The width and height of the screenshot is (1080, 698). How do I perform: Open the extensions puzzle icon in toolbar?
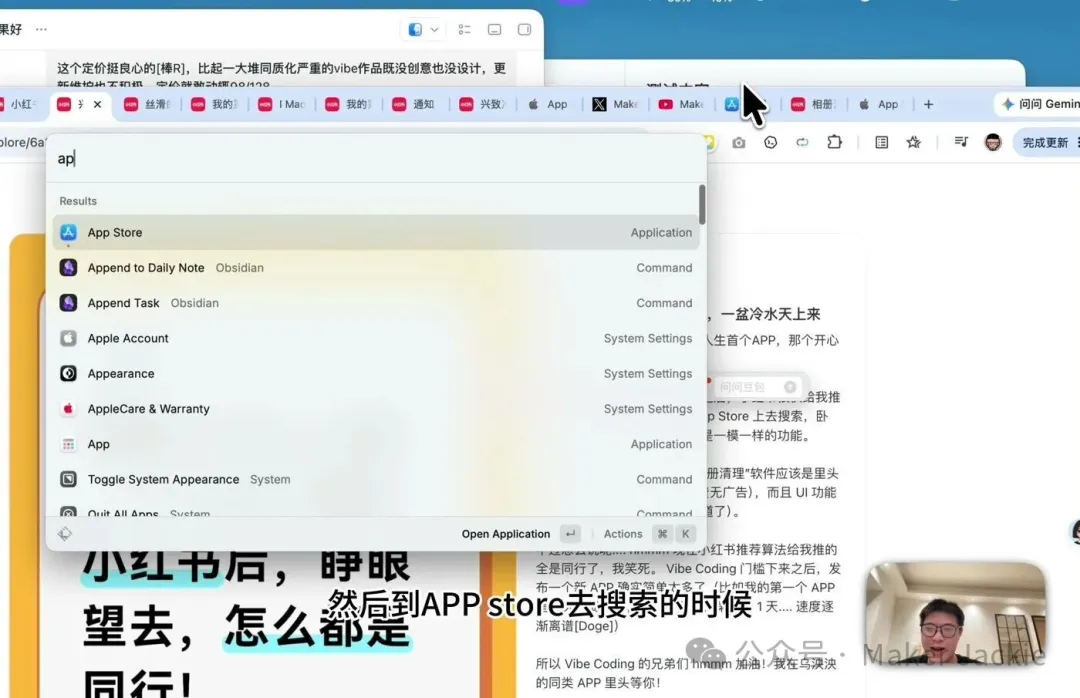point(834,142)
